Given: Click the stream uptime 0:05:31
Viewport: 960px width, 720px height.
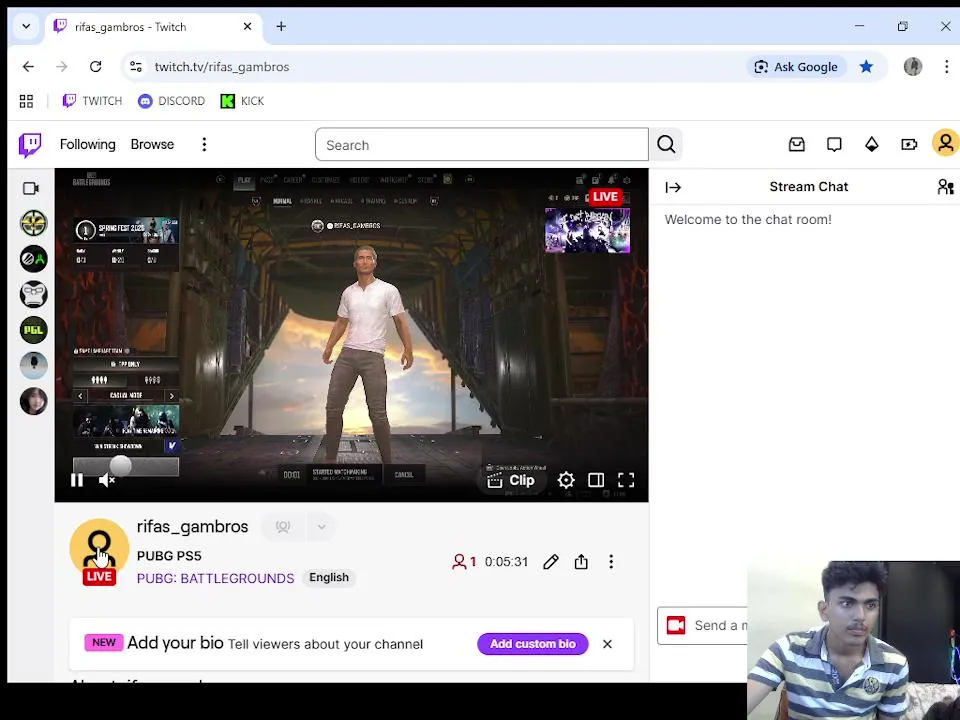Looking at the screenshot, I should pyautogui.click(x=506, y=562).
